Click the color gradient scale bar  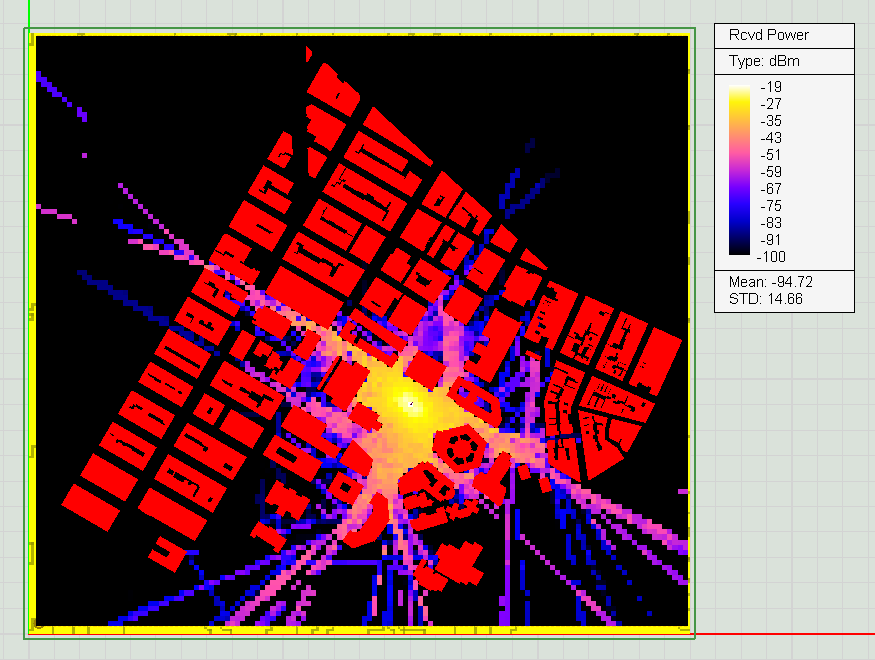coord(739,170)
